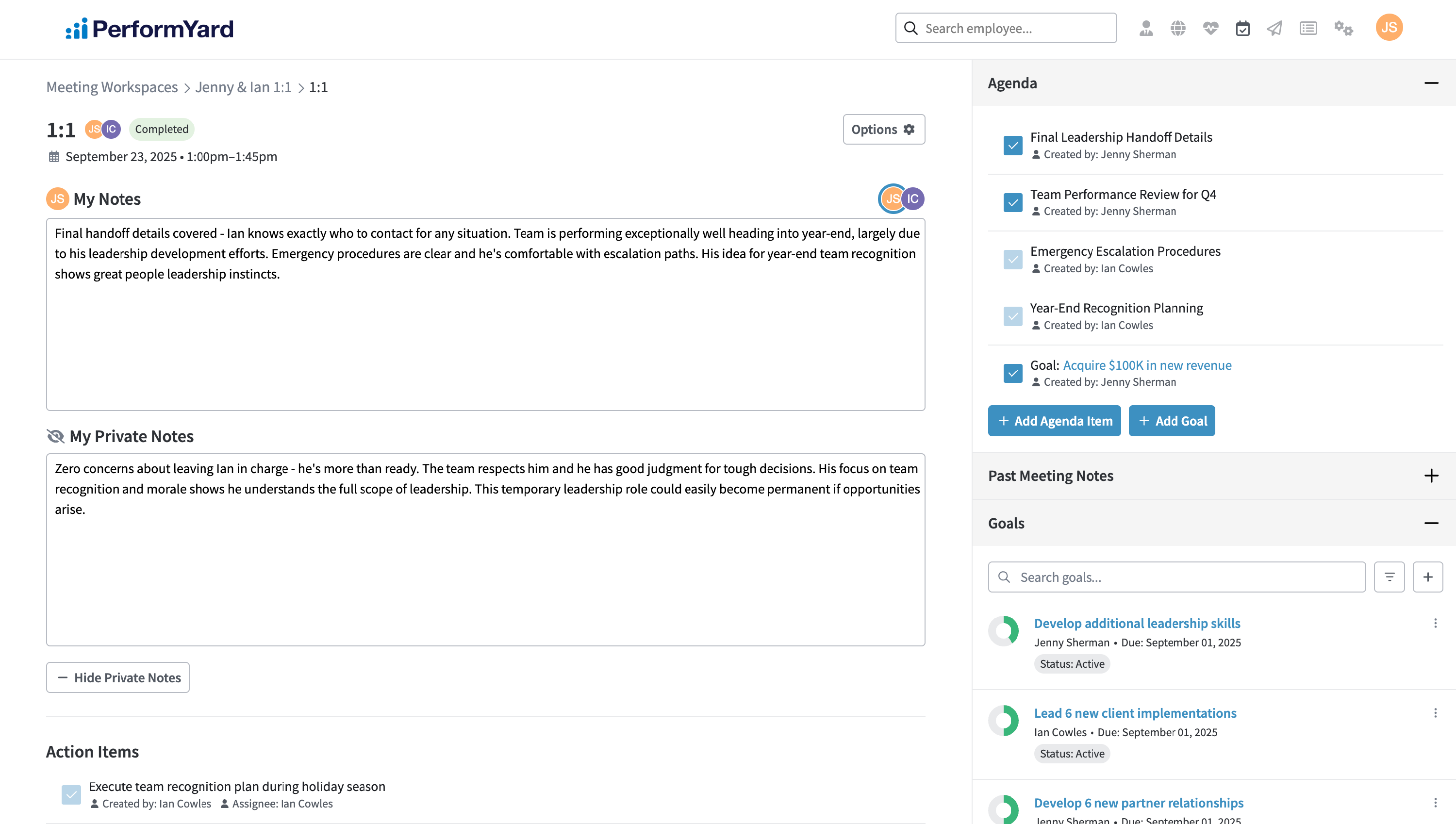Uncheck Final Leadership Handoff Details agenda item
Viewport: 1456px width, 824px height.
point(1013,146)
